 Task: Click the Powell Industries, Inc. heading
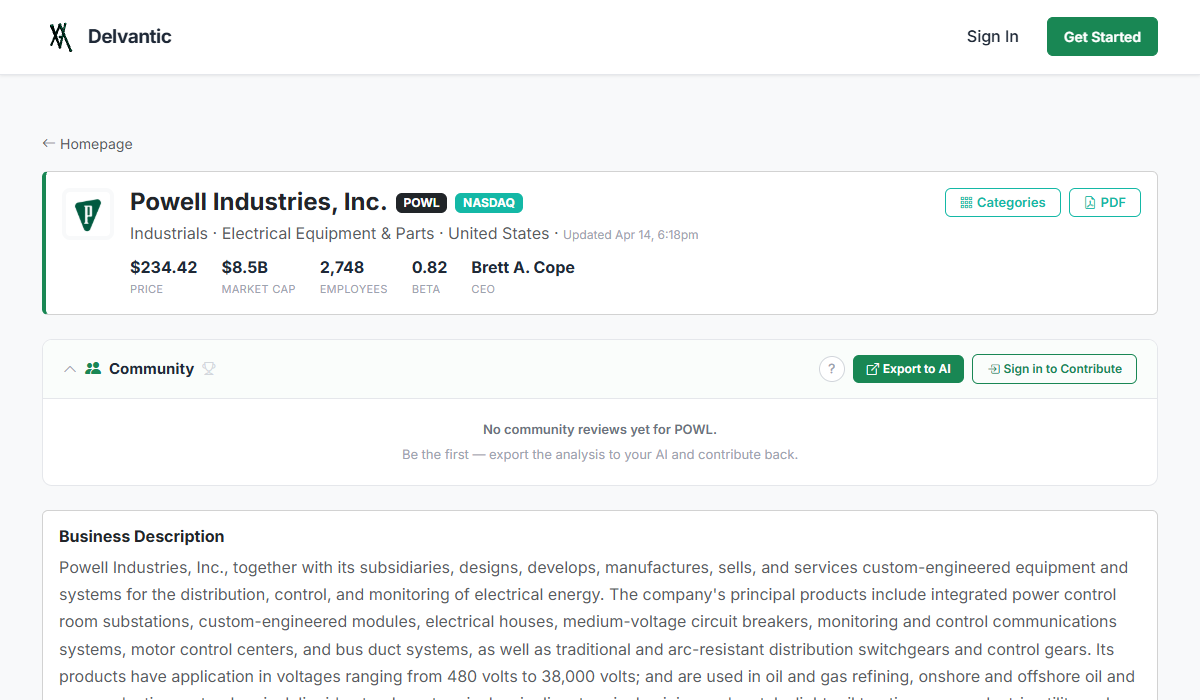pyautogui.click(x=258, y=202)
